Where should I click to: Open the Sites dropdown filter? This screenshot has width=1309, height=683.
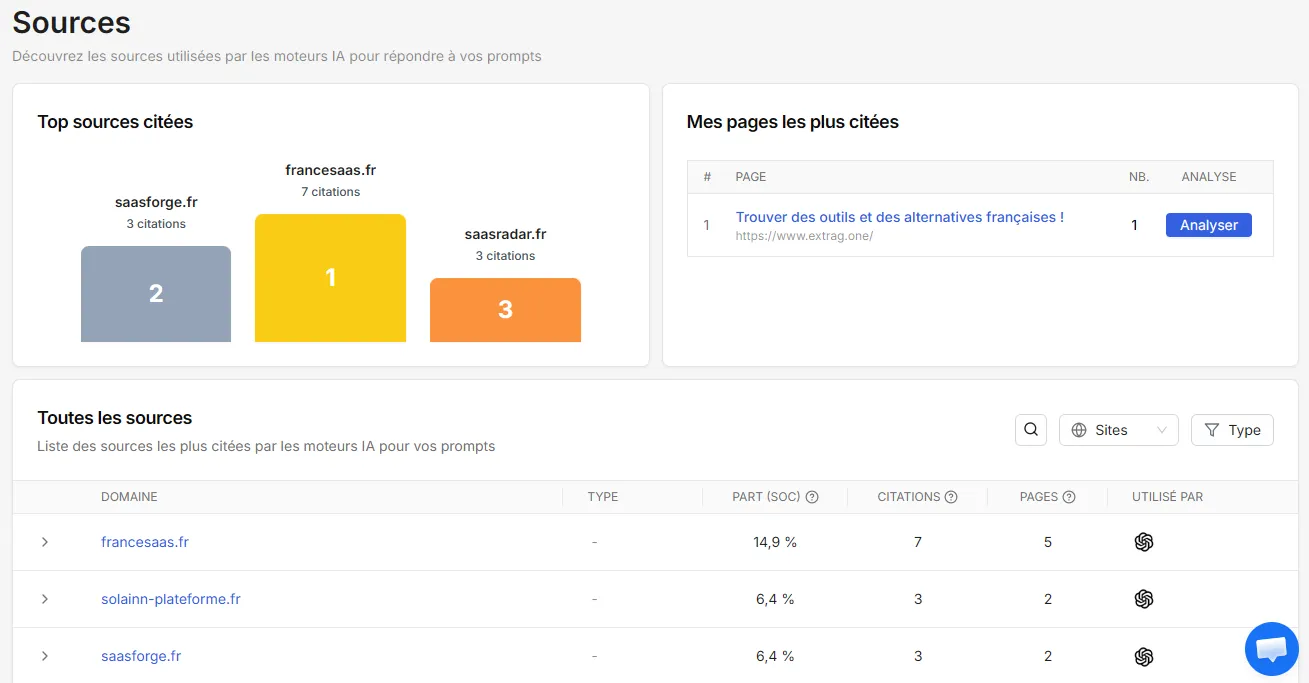pyautogui.click(x=1118, y=430)
